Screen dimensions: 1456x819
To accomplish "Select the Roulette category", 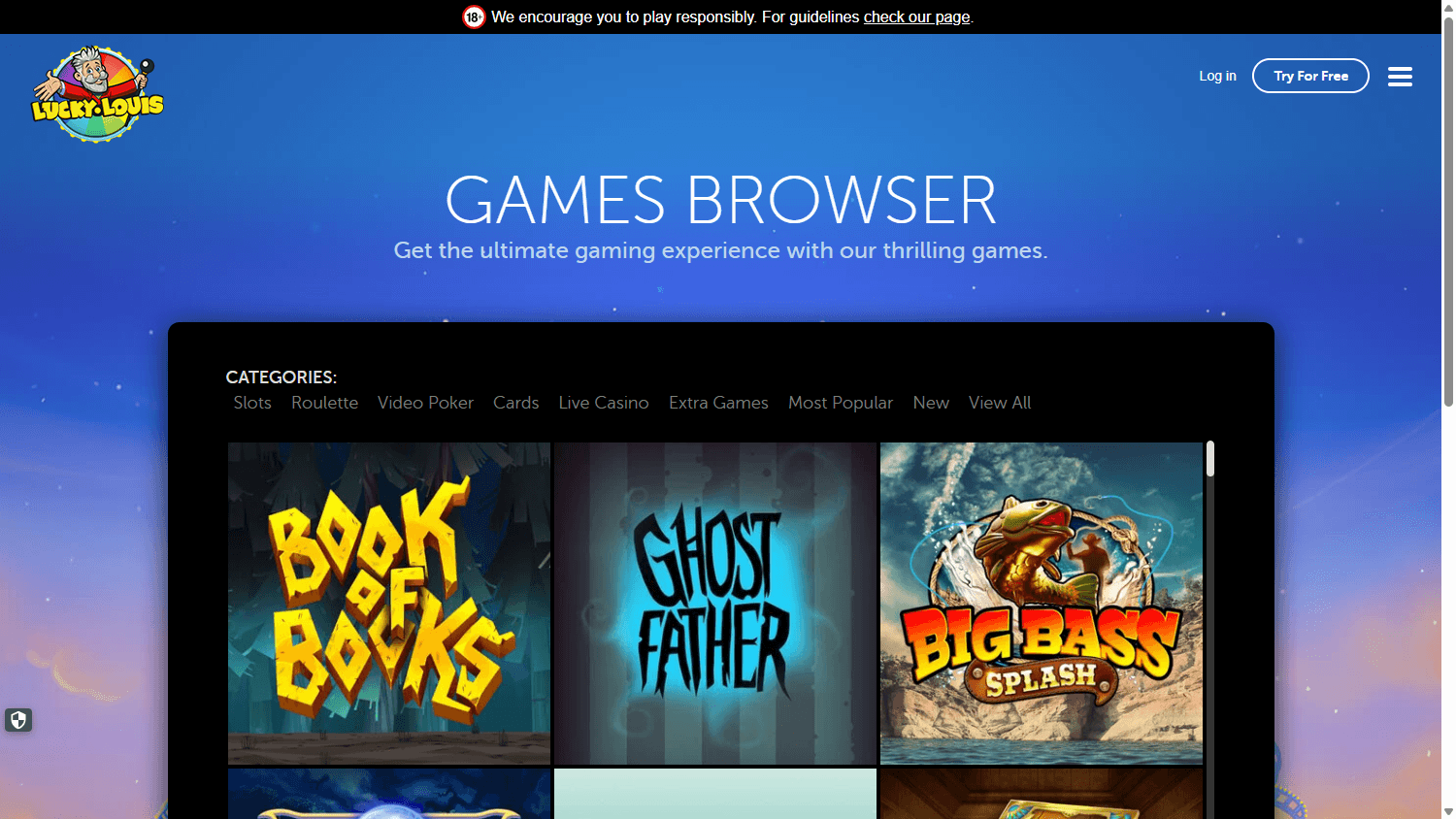I will [324, 403].
